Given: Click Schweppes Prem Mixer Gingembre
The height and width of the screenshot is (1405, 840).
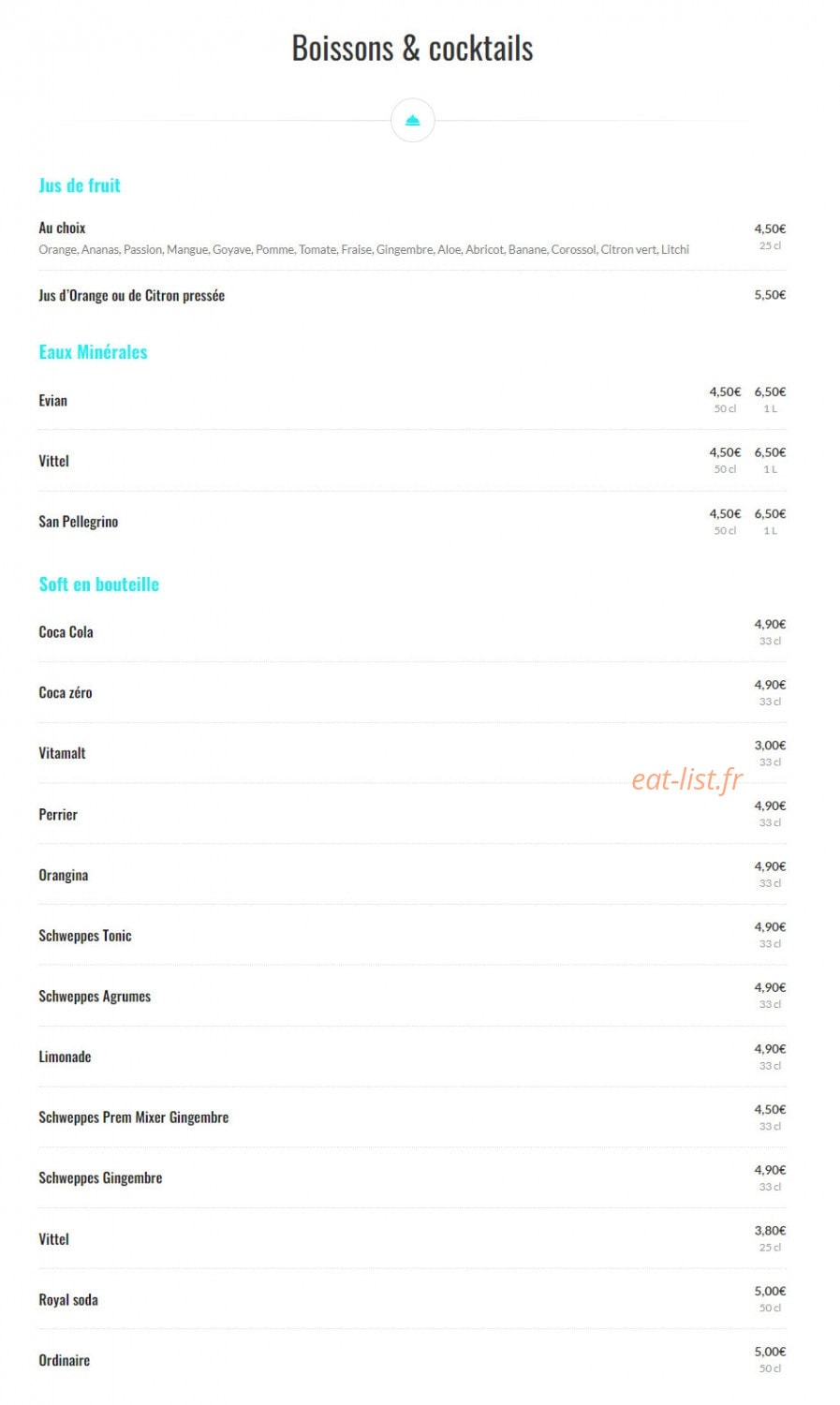Looking at the screenshot, I should pos(133,1117).
